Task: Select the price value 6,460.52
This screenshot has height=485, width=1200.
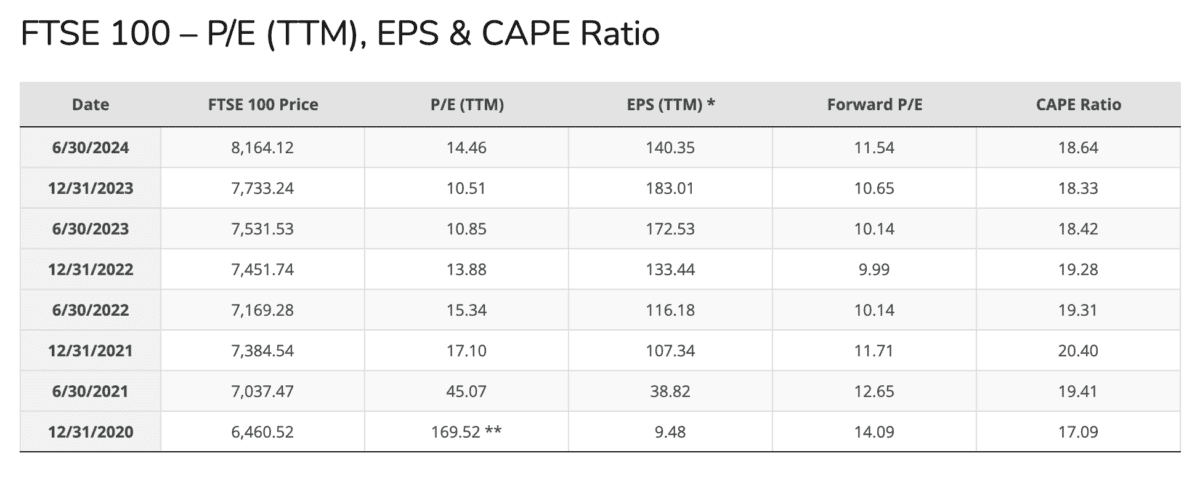Action: [262, 432]
